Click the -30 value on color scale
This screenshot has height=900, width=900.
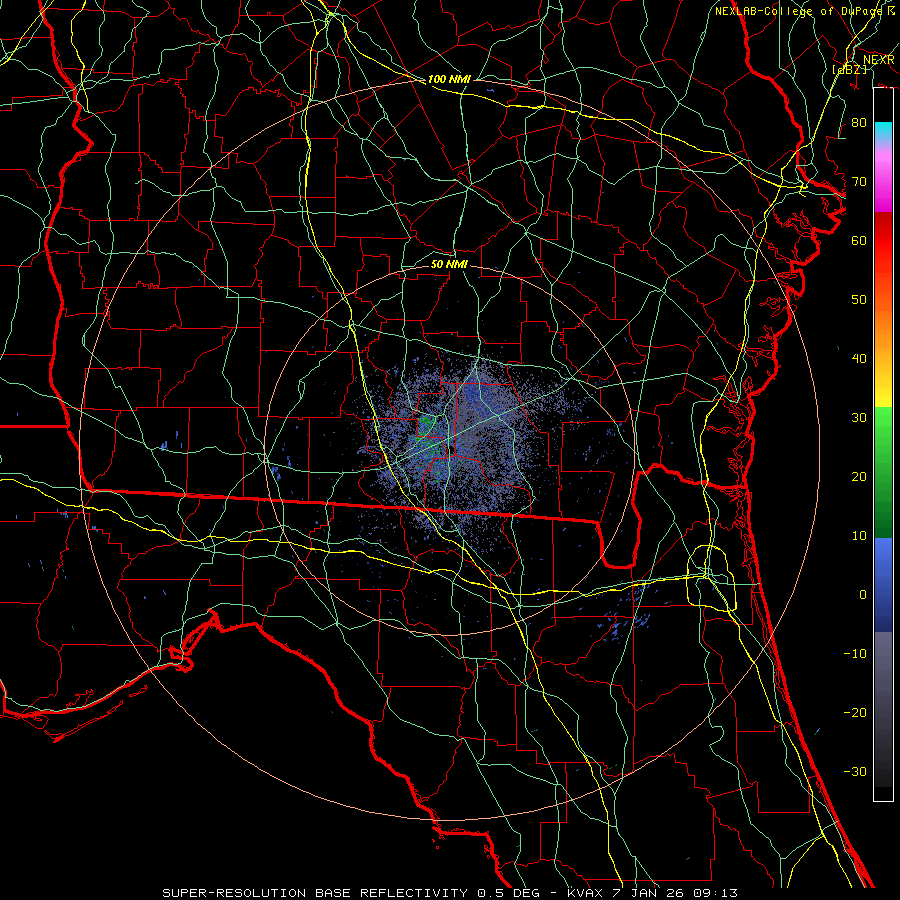855,771
